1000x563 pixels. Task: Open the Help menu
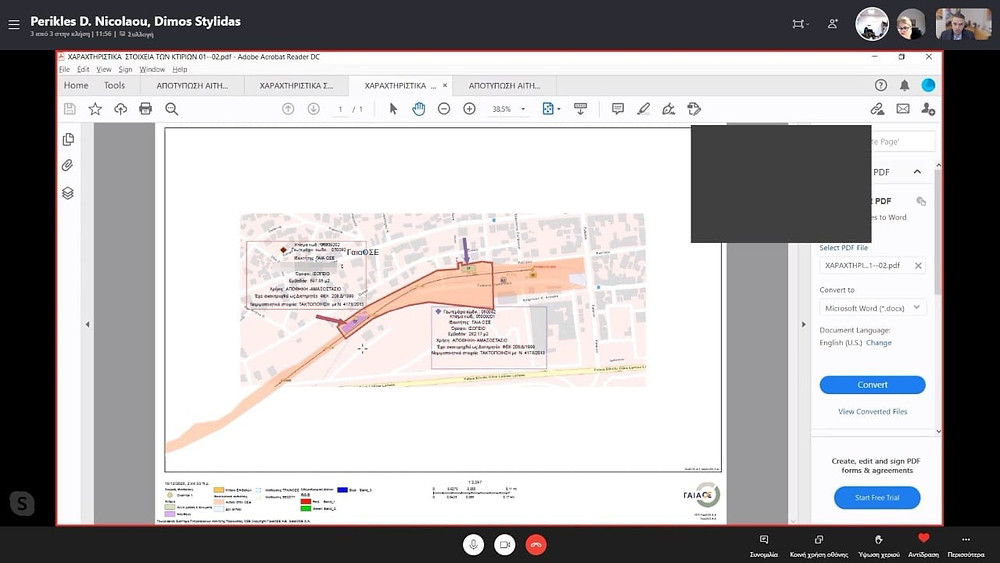(180, 69)
